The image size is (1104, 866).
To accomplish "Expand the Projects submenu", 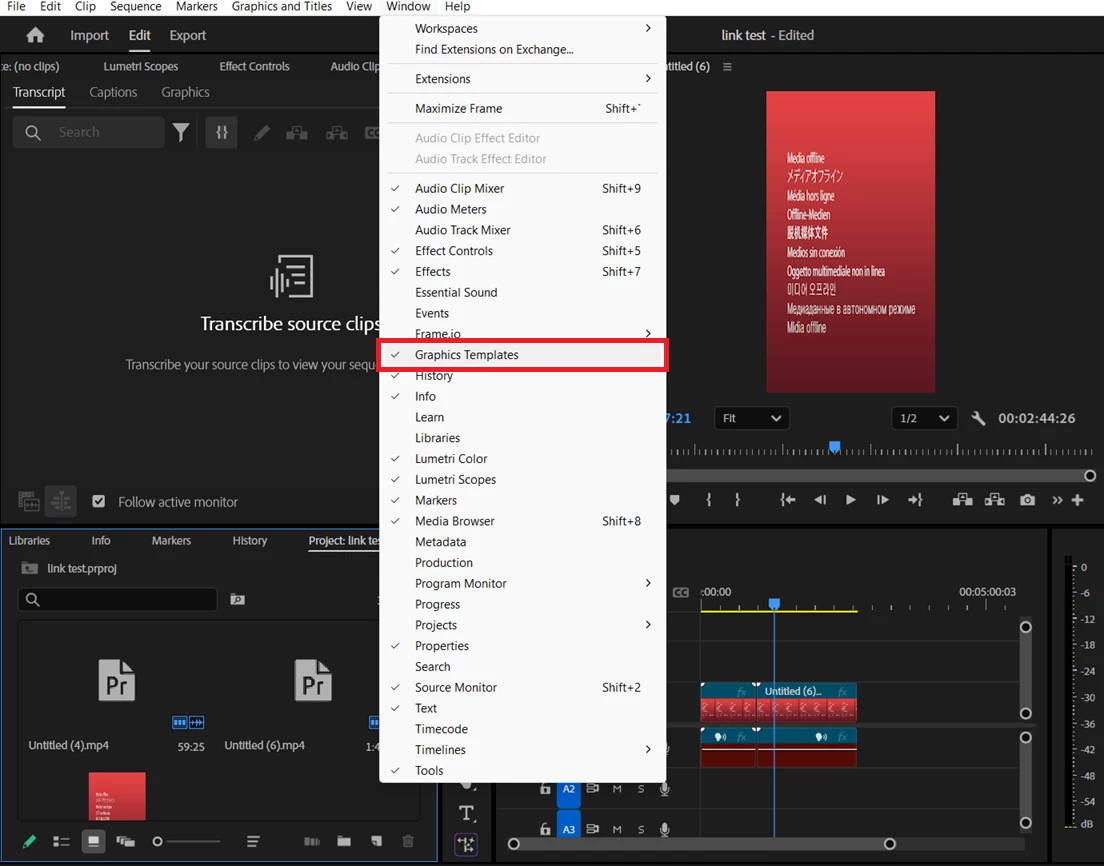I will click(522, 625).
